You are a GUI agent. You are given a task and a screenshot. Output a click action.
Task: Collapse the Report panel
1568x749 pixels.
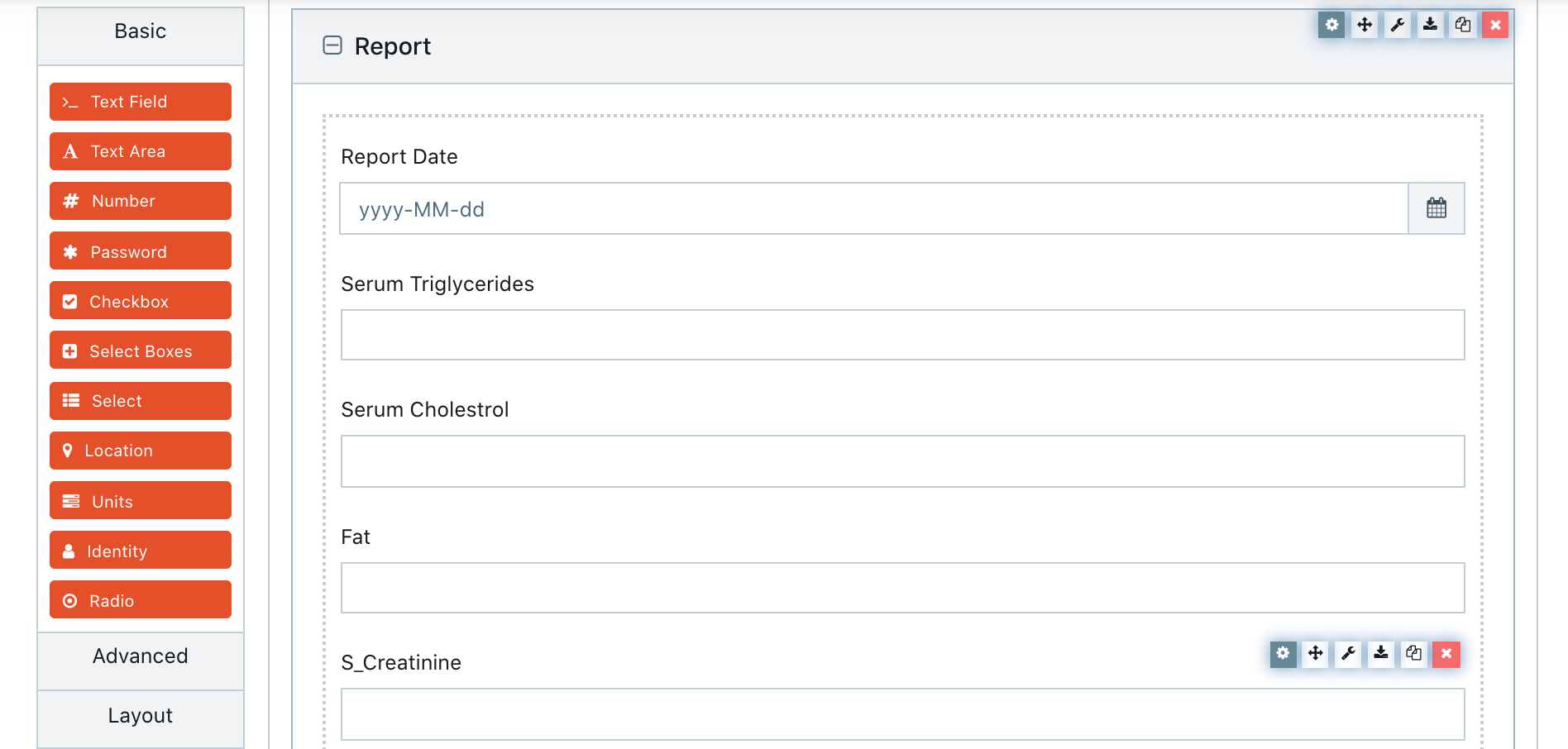(x=332, y=45)
